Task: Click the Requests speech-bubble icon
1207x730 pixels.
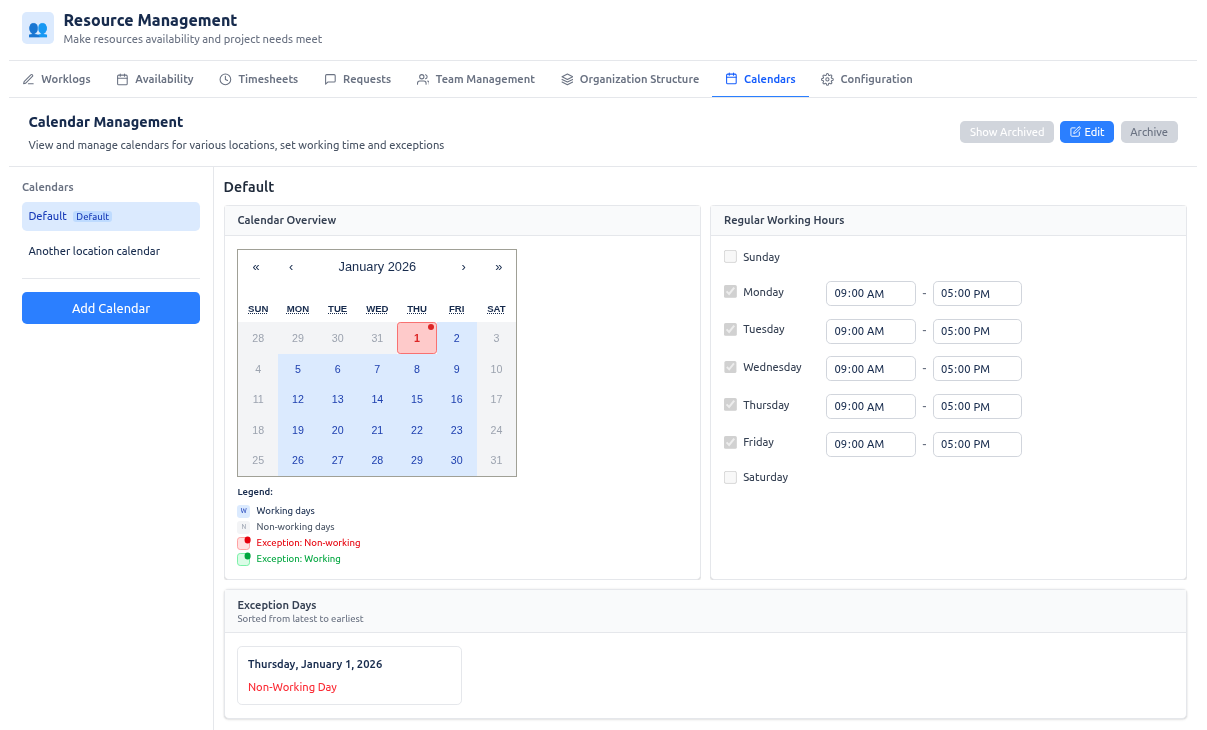Action: click(331, 78)
